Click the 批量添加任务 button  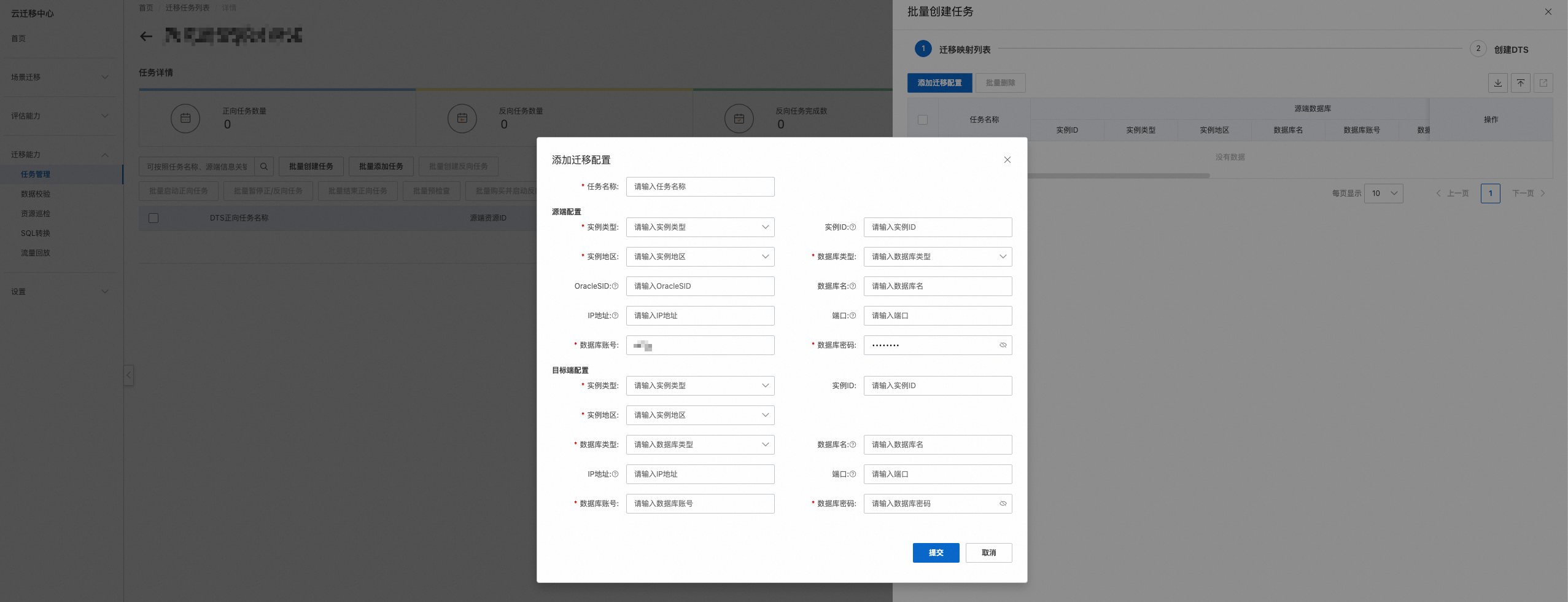click(x=381, y=166)
